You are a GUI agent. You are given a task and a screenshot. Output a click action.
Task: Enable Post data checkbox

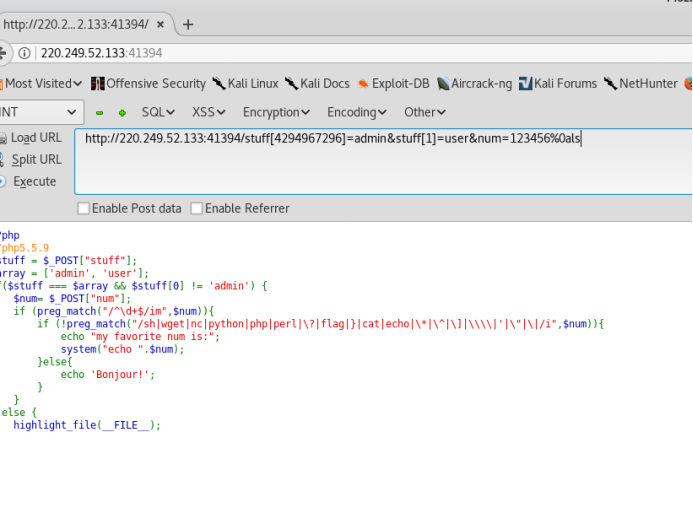coord(84,208)
